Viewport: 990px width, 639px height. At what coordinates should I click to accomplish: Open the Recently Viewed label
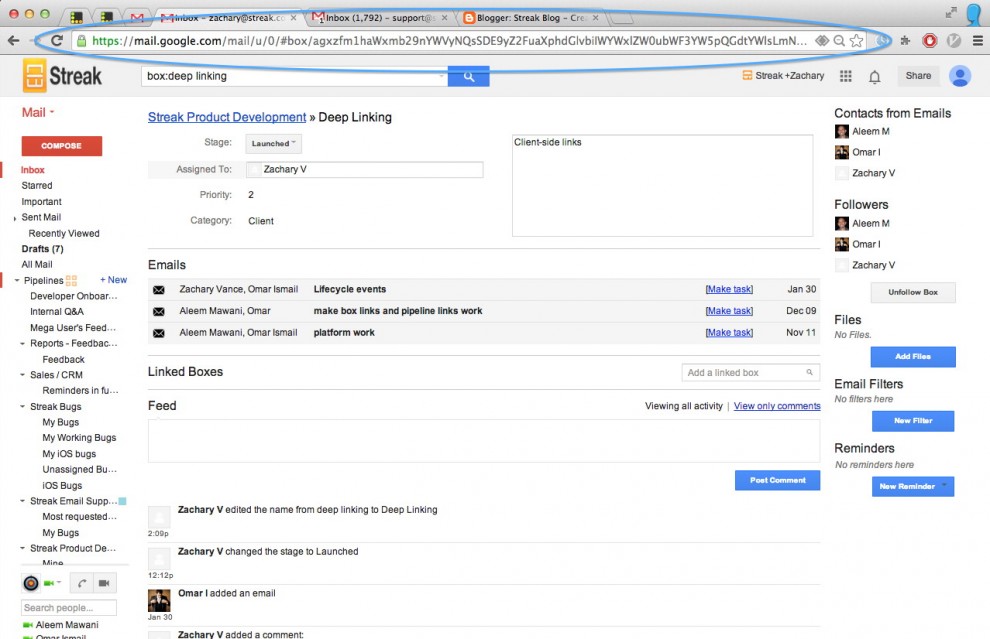64,234
